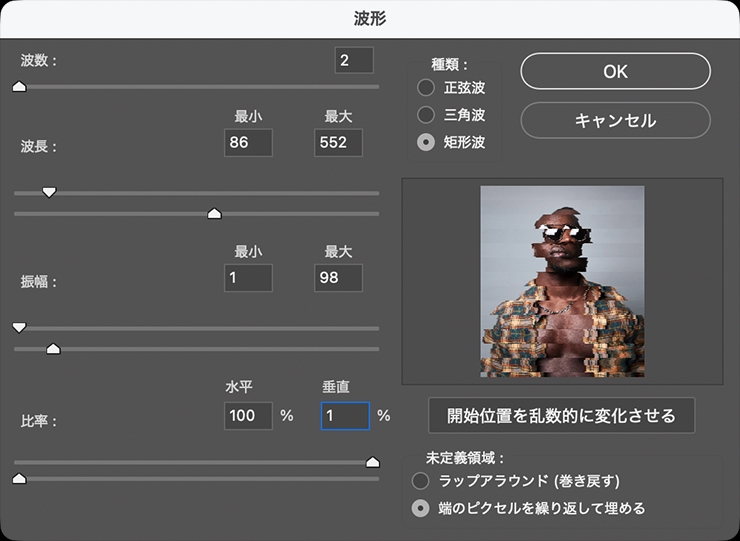Select the 三角波 wave type
This screenshot has width=740, height=541.
(x=426, y=115)
